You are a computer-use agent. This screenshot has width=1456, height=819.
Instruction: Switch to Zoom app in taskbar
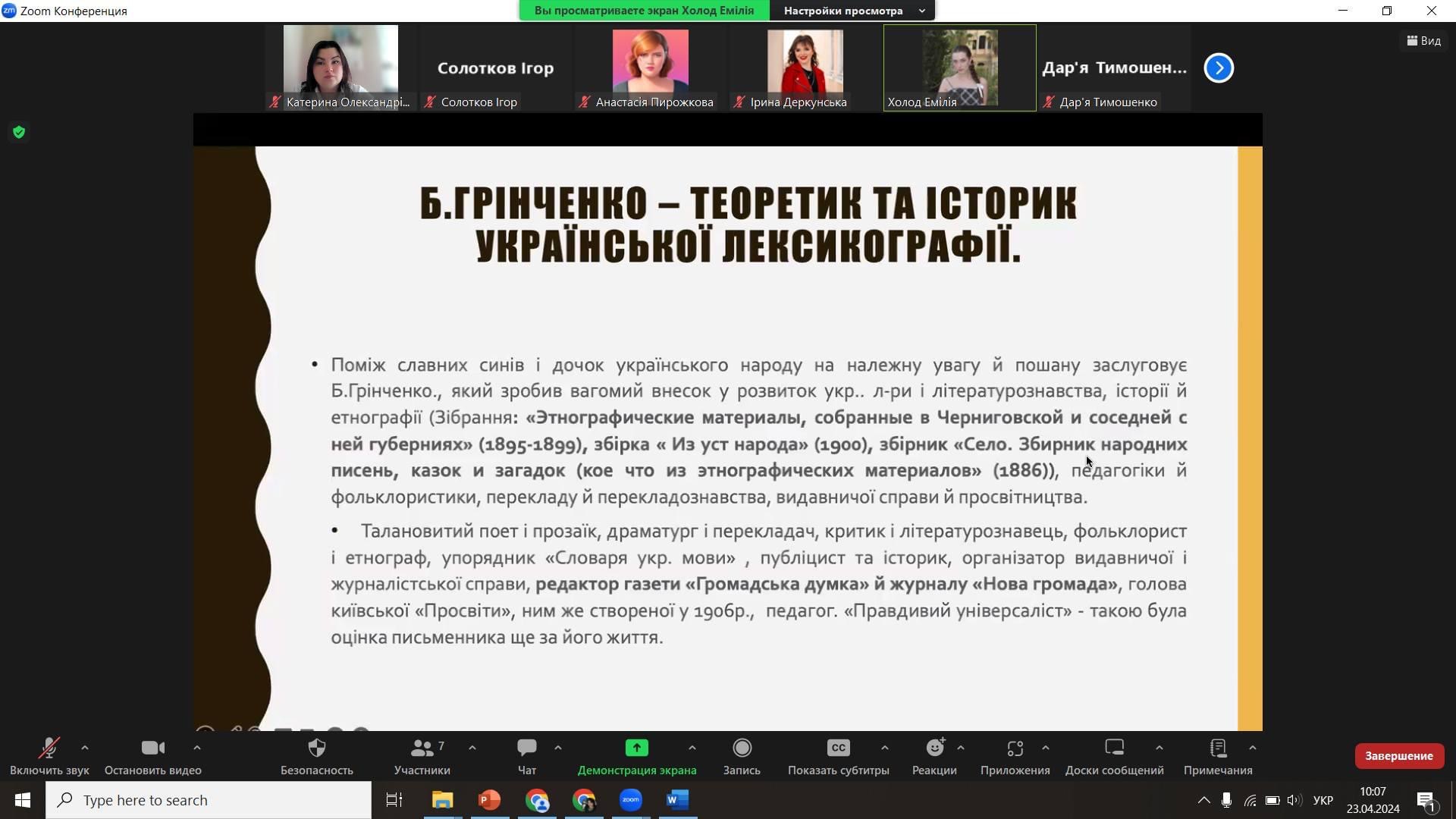pyautogui.click(x=631, y=800)
